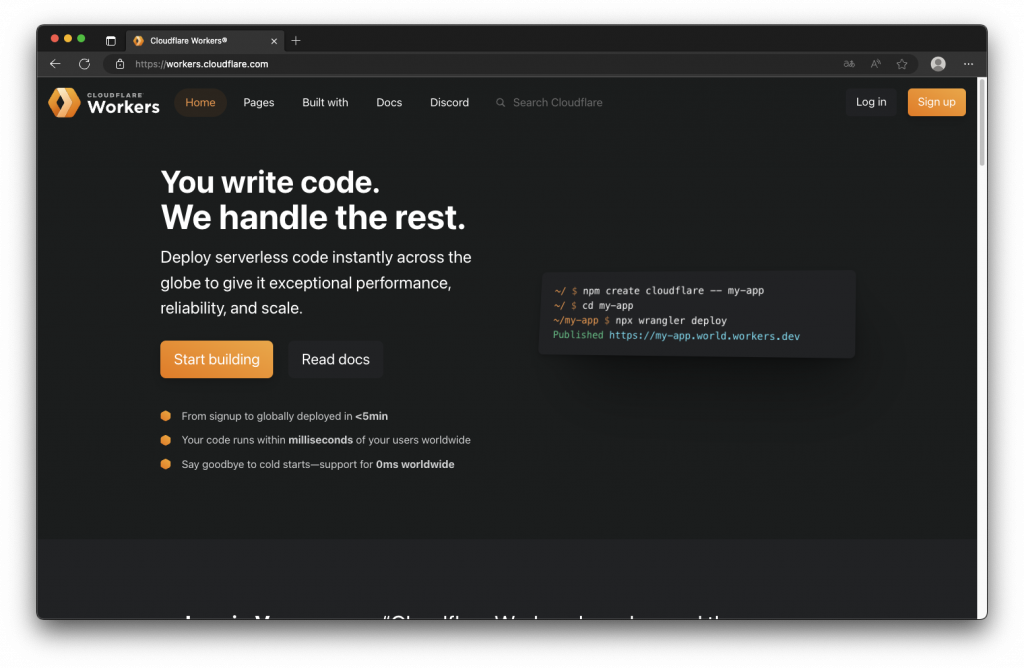Click 'From signup to globally deployed' bullet text
Image resolution: width=1024 pixels, height=668 pixels.
click(x=285, y=416)
